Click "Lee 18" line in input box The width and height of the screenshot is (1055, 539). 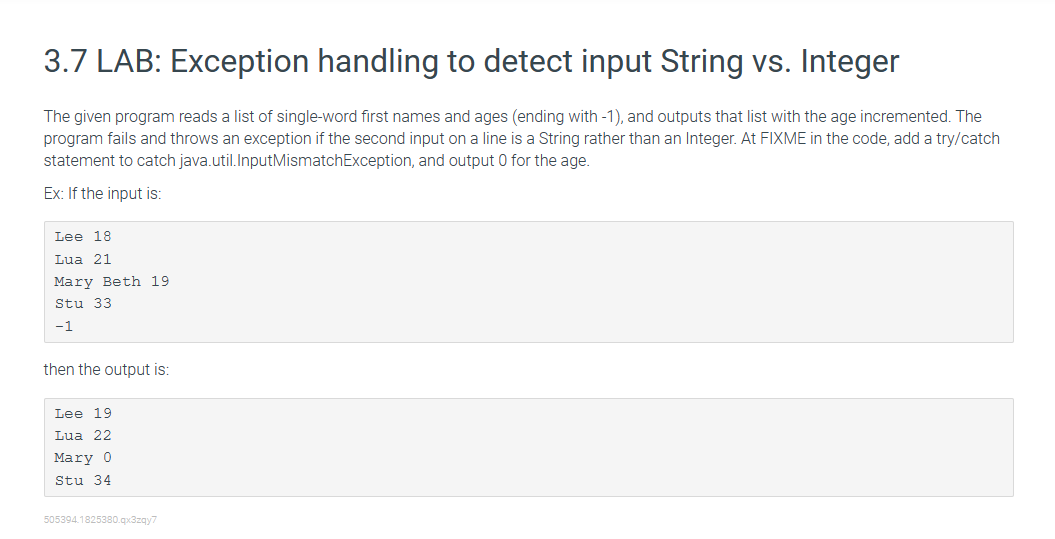point(83,237)
